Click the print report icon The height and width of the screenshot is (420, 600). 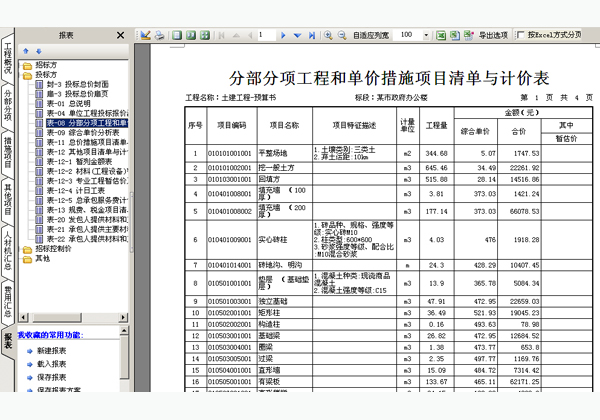(160, 35)
